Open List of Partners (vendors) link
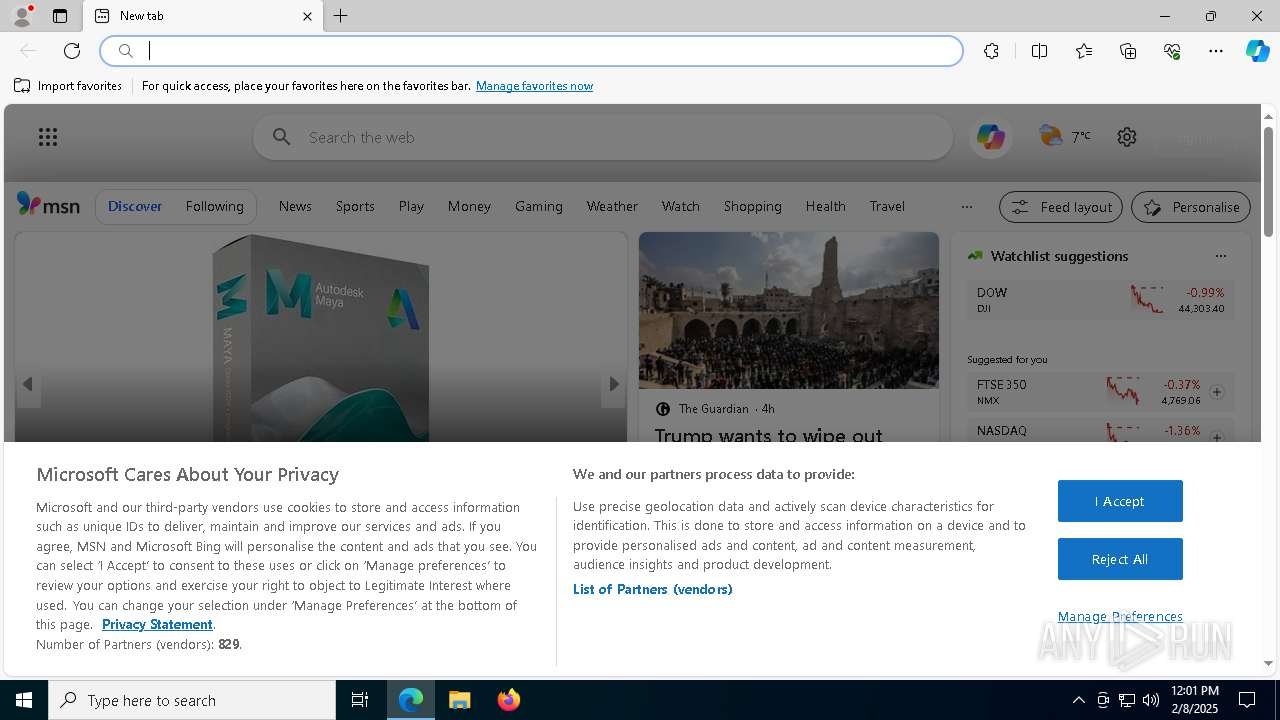 point(652,589)
